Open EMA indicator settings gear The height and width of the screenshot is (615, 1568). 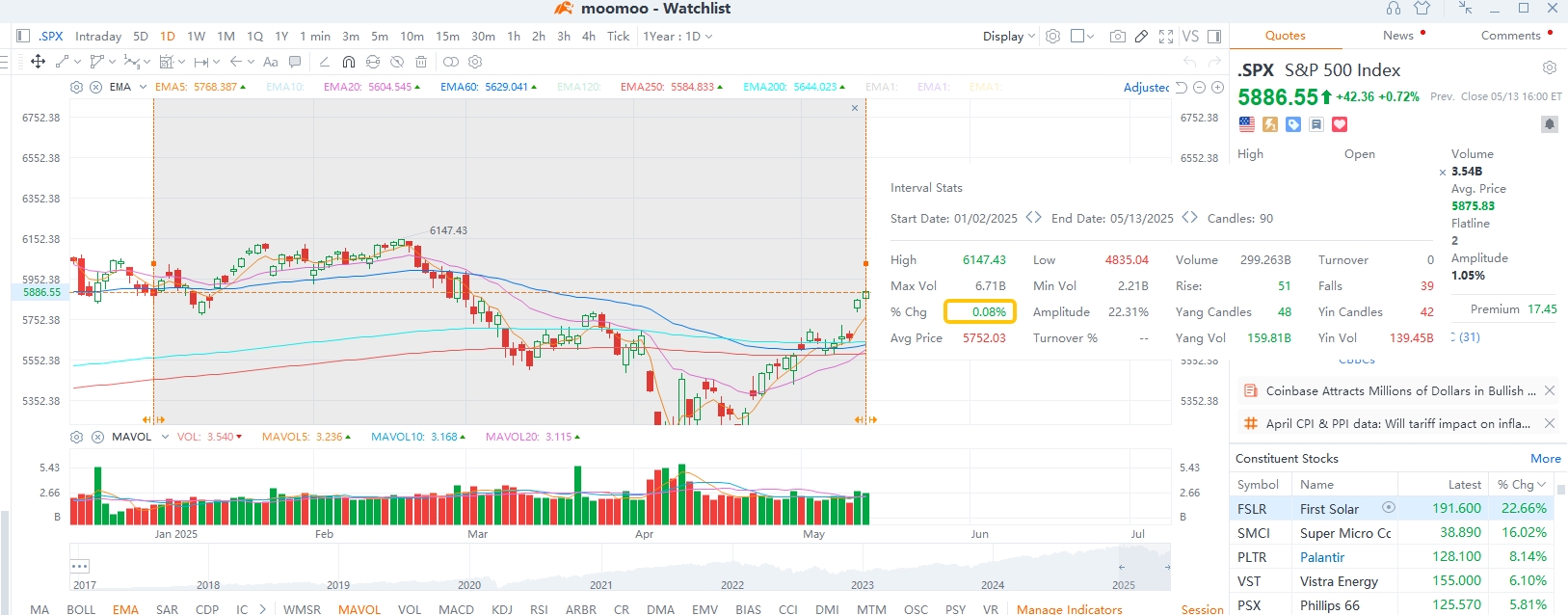pyautogui.click(x=77, y=87)
